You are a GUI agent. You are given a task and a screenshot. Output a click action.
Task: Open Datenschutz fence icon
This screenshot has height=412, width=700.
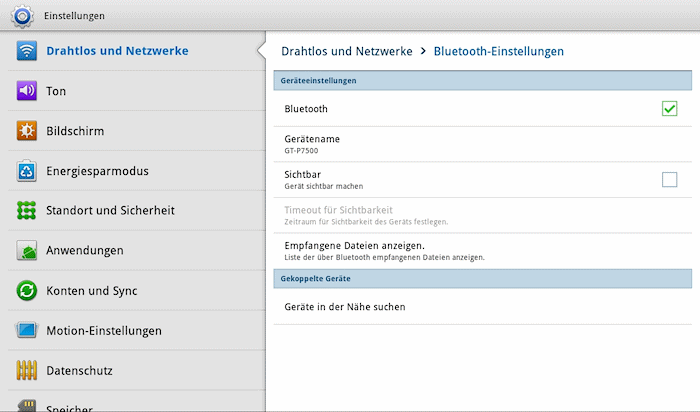(x=27, y=370)
